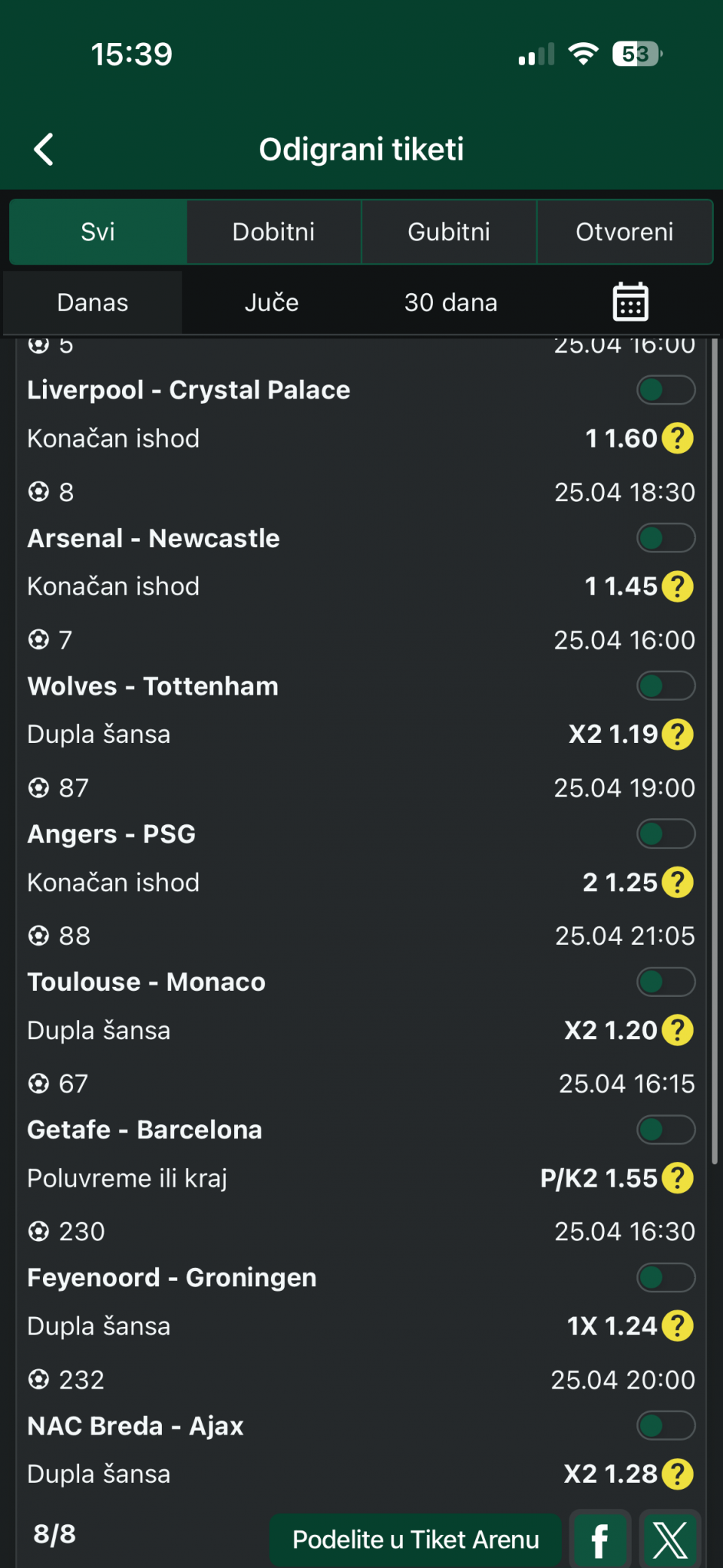Filter tickets by Juče
The height and width of the screenshot is (1568, 723).
[x=272, y=303]
